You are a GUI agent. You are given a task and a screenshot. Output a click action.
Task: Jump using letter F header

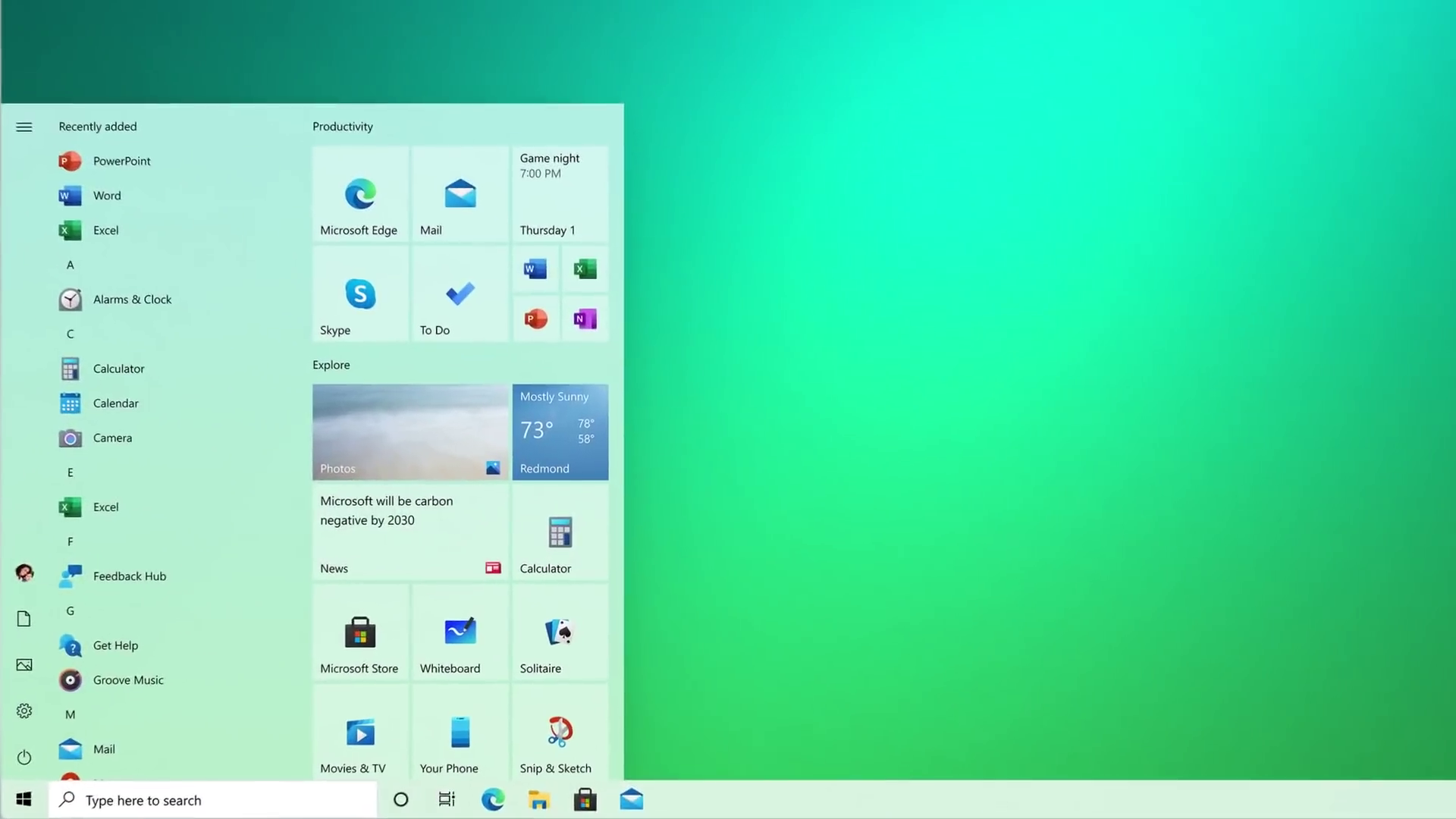(x=71, y=541)
